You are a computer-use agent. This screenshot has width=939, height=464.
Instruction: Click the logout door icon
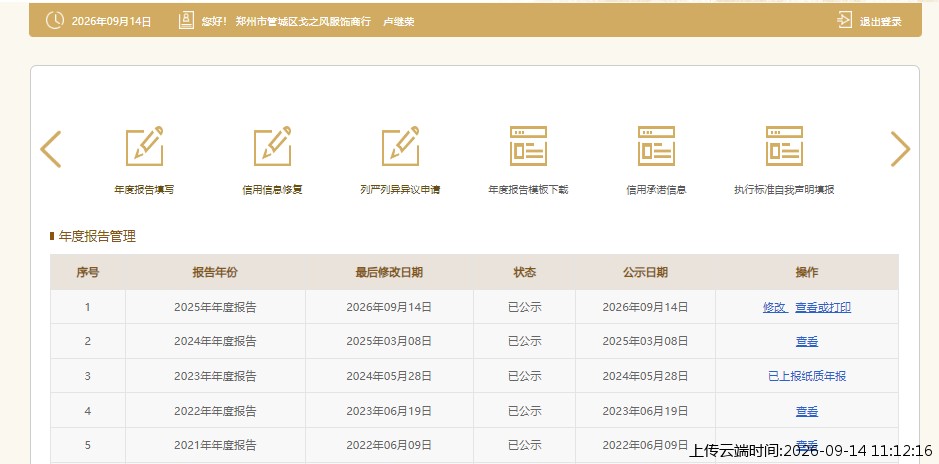tap(844, 20)
